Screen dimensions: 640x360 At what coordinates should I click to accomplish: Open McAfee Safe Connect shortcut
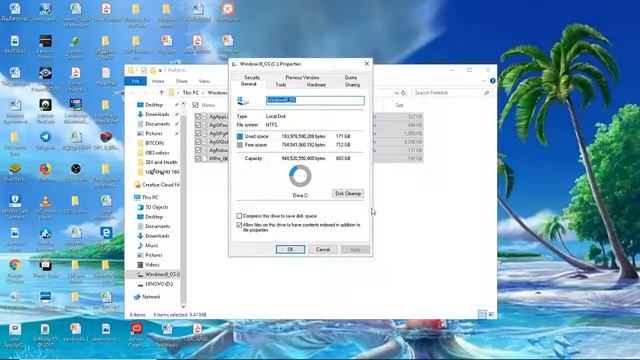[x=15, y=206]
